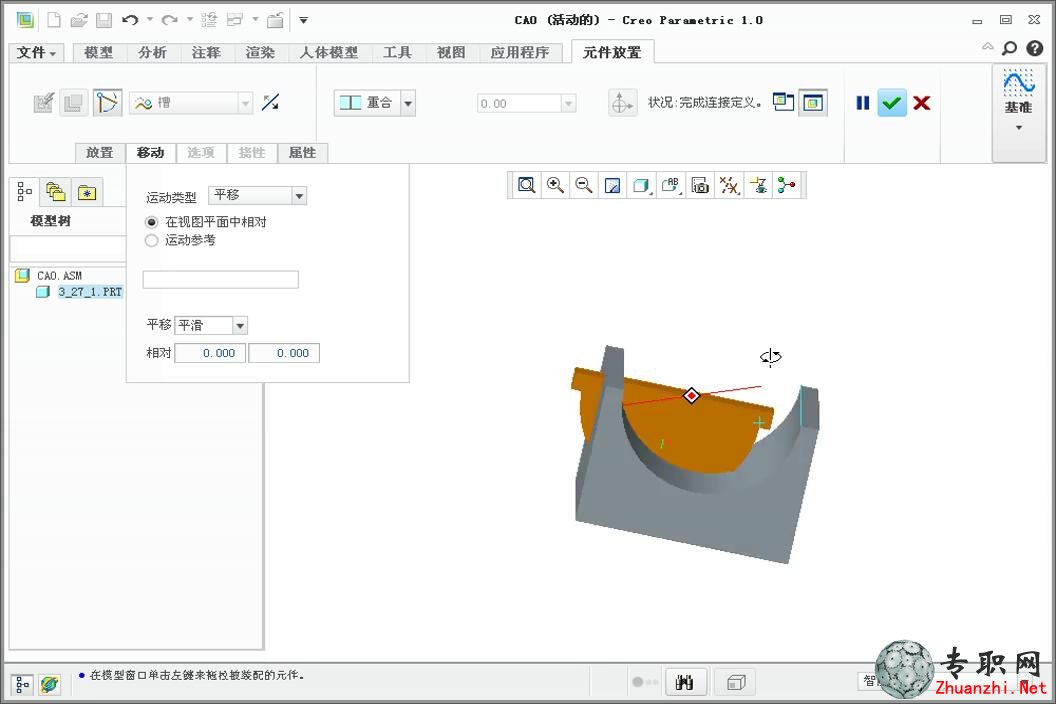
Task: Click the 3D box icon in status bar
Action: pos(735,682)
